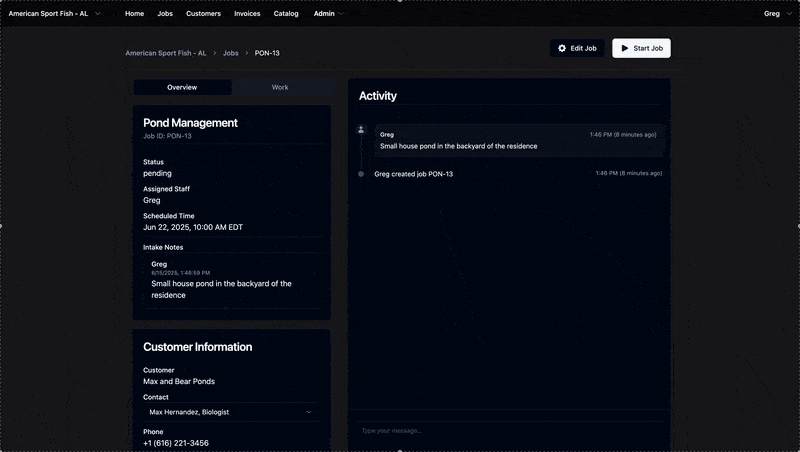Click the timeline dot beside job created entry
Image resolution: width=800 pixels, height=452 pixels.
(x=361, y=174)
